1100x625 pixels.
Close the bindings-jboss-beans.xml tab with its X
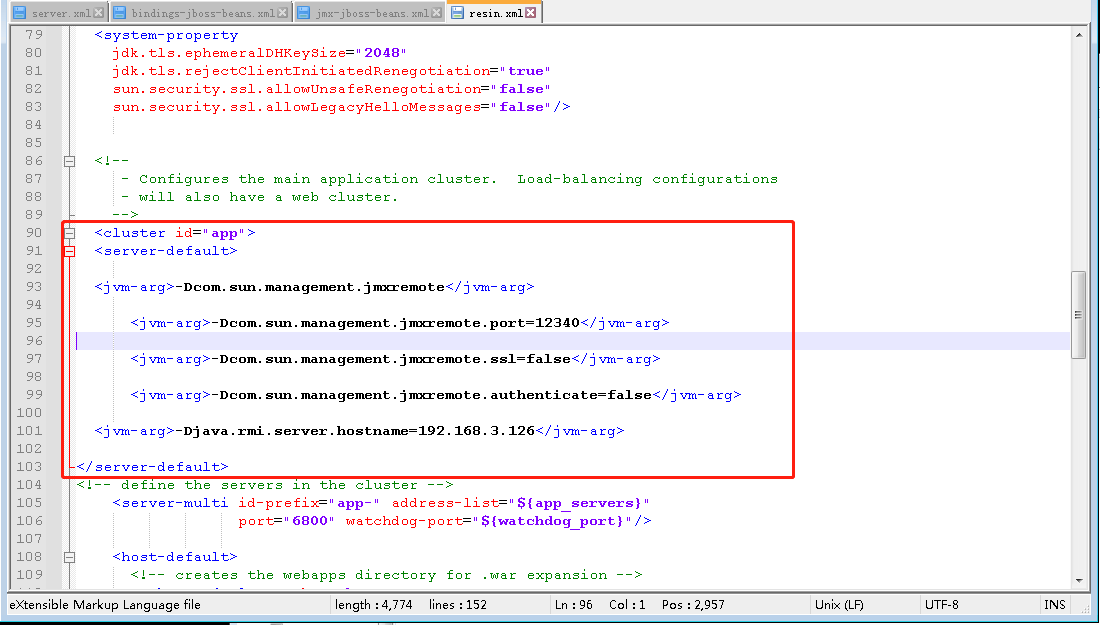(x=282, y=13)
